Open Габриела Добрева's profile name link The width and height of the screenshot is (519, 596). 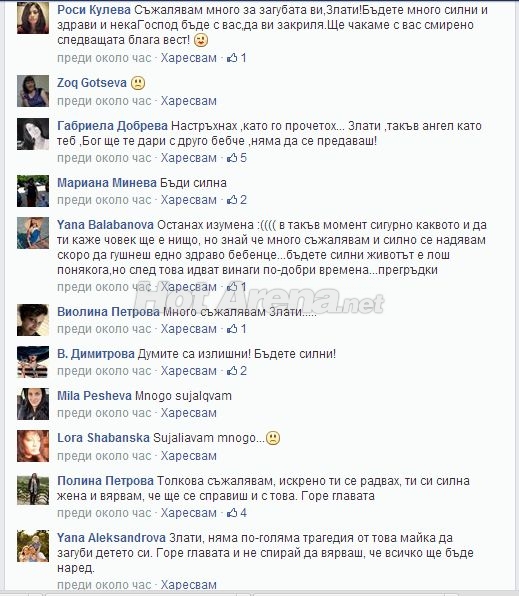[x=113, y=126]
